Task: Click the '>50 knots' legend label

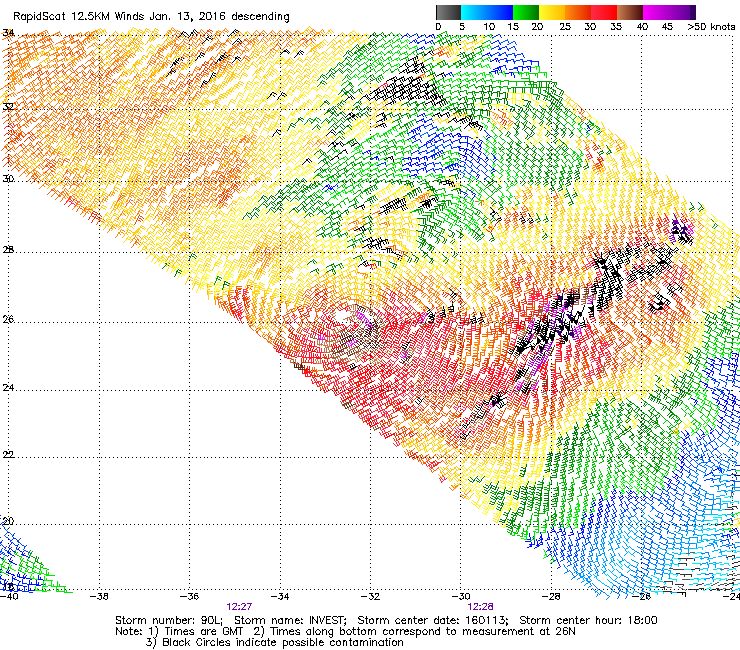Action: point(711,27)
